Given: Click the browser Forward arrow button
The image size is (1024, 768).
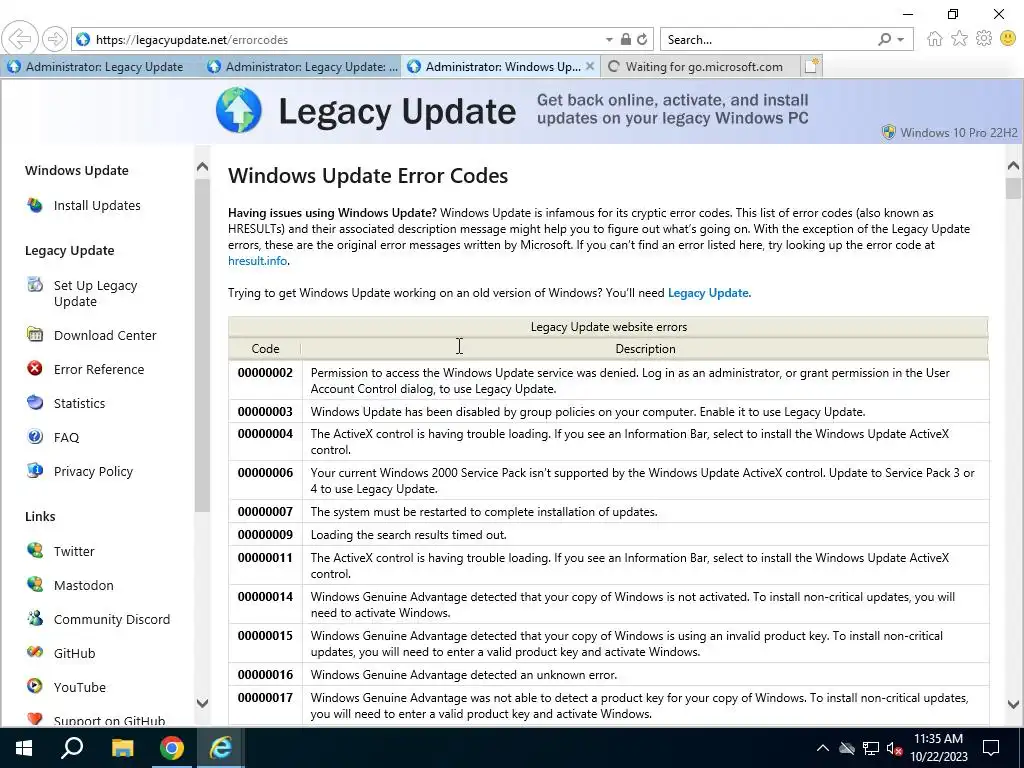Looking at the screenshot, I should tap(55, 39).
